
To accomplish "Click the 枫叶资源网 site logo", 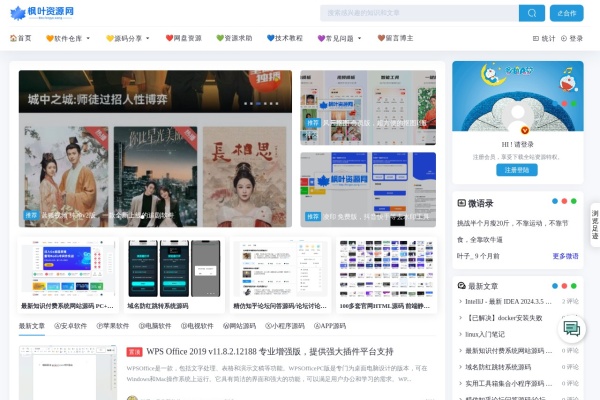I will tap(43, 13).
